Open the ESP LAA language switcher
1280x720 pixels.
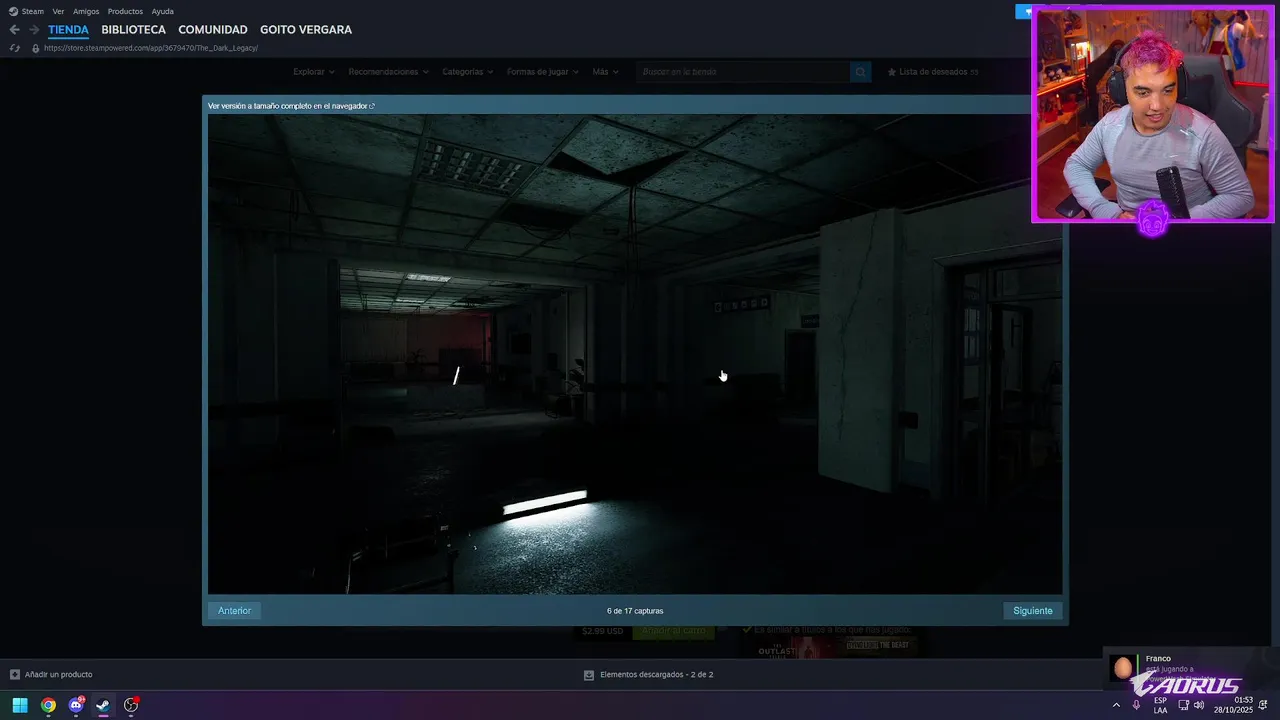click(1160, 705)
